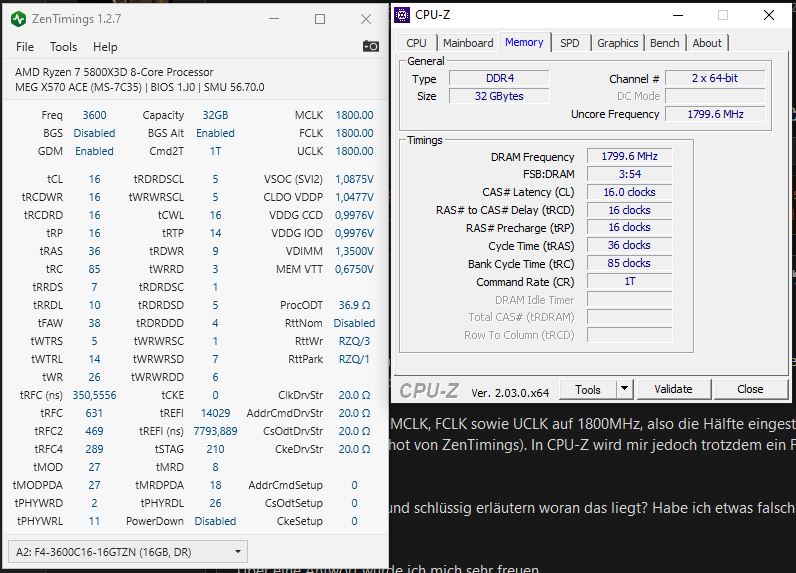Click the ProcODT value 36.9 Ω

[x=354, y=305]
